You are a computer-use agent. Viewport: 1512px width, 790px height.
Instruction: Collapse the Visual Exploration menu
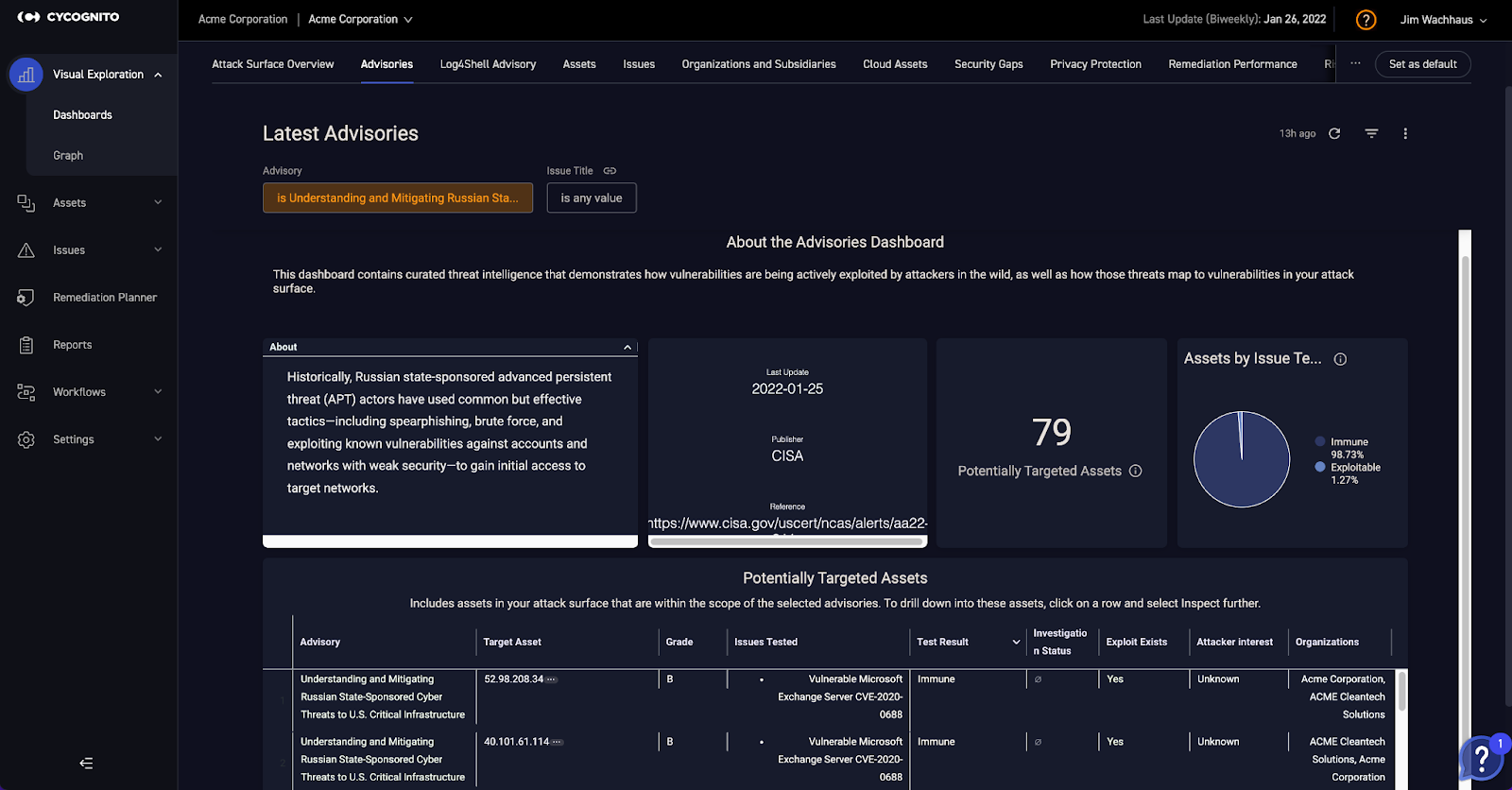pyautogui.click(x=158, y=75)
